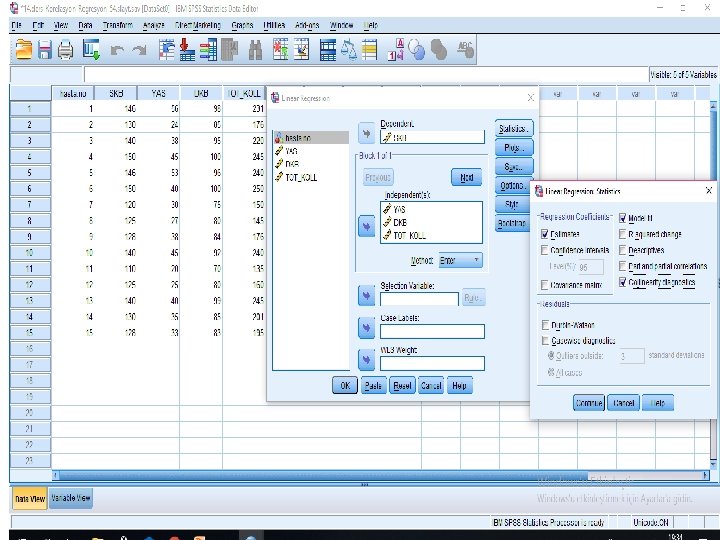Click the Find binoculars icon

coord(255,50)
